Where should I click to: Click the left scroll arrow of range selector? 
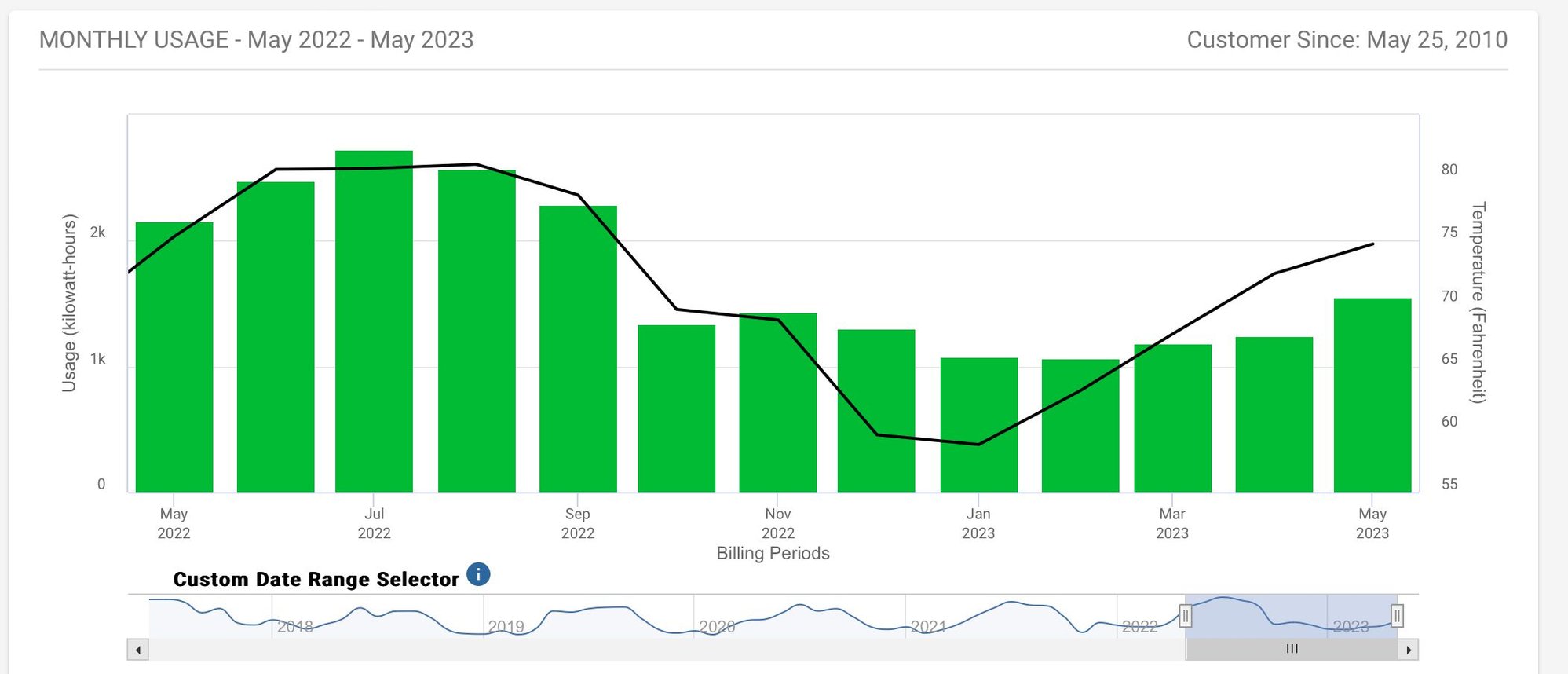[x=138, y=650]
